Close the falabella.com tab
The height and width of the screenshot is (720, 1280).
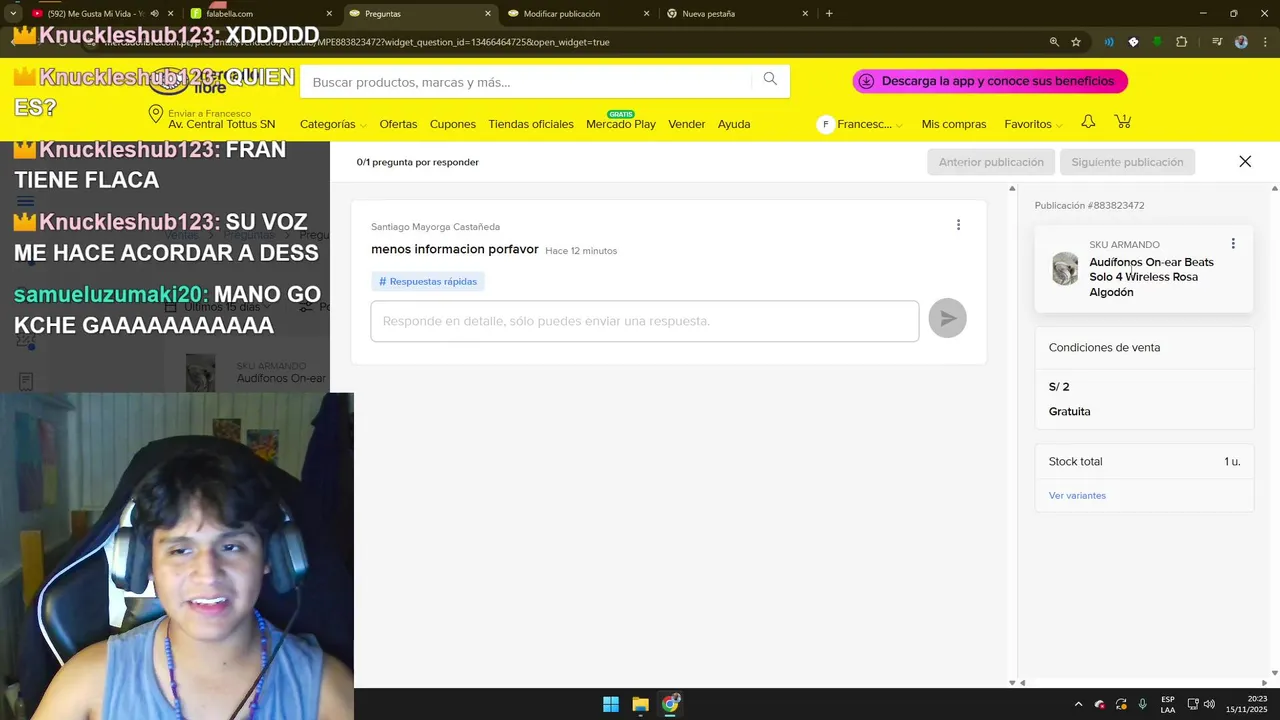coord(329,14)
